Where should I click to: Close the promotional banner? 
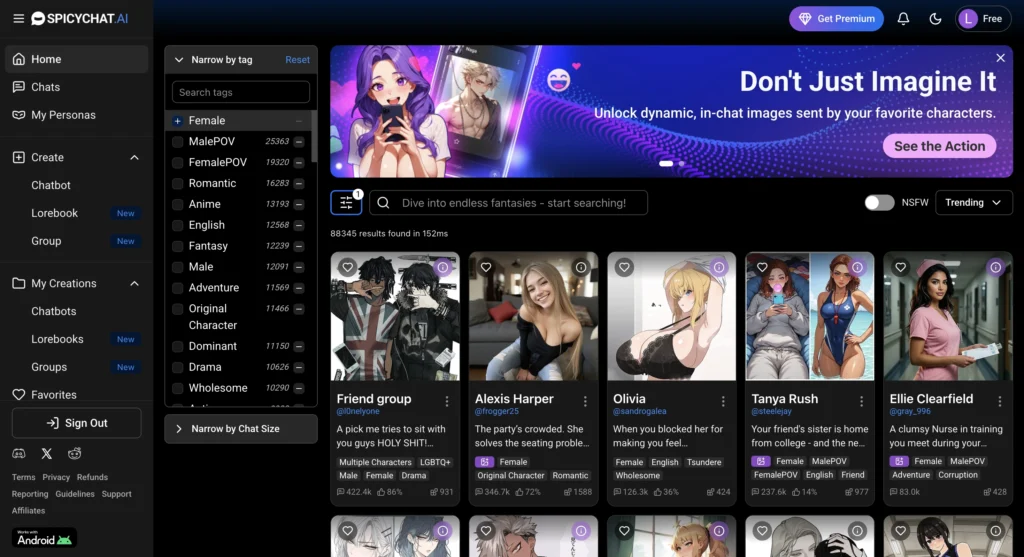tap(1000, 58)
